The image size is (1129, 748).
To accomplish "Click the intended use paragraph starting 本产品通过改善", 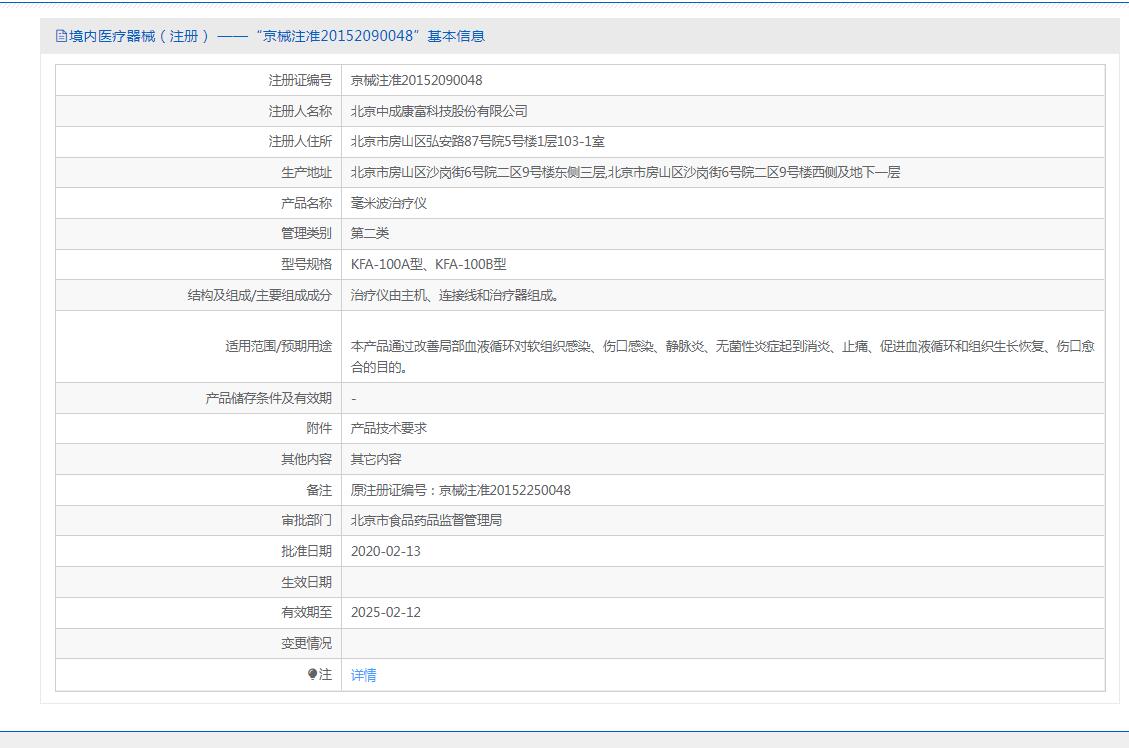I will click(722, 356).
